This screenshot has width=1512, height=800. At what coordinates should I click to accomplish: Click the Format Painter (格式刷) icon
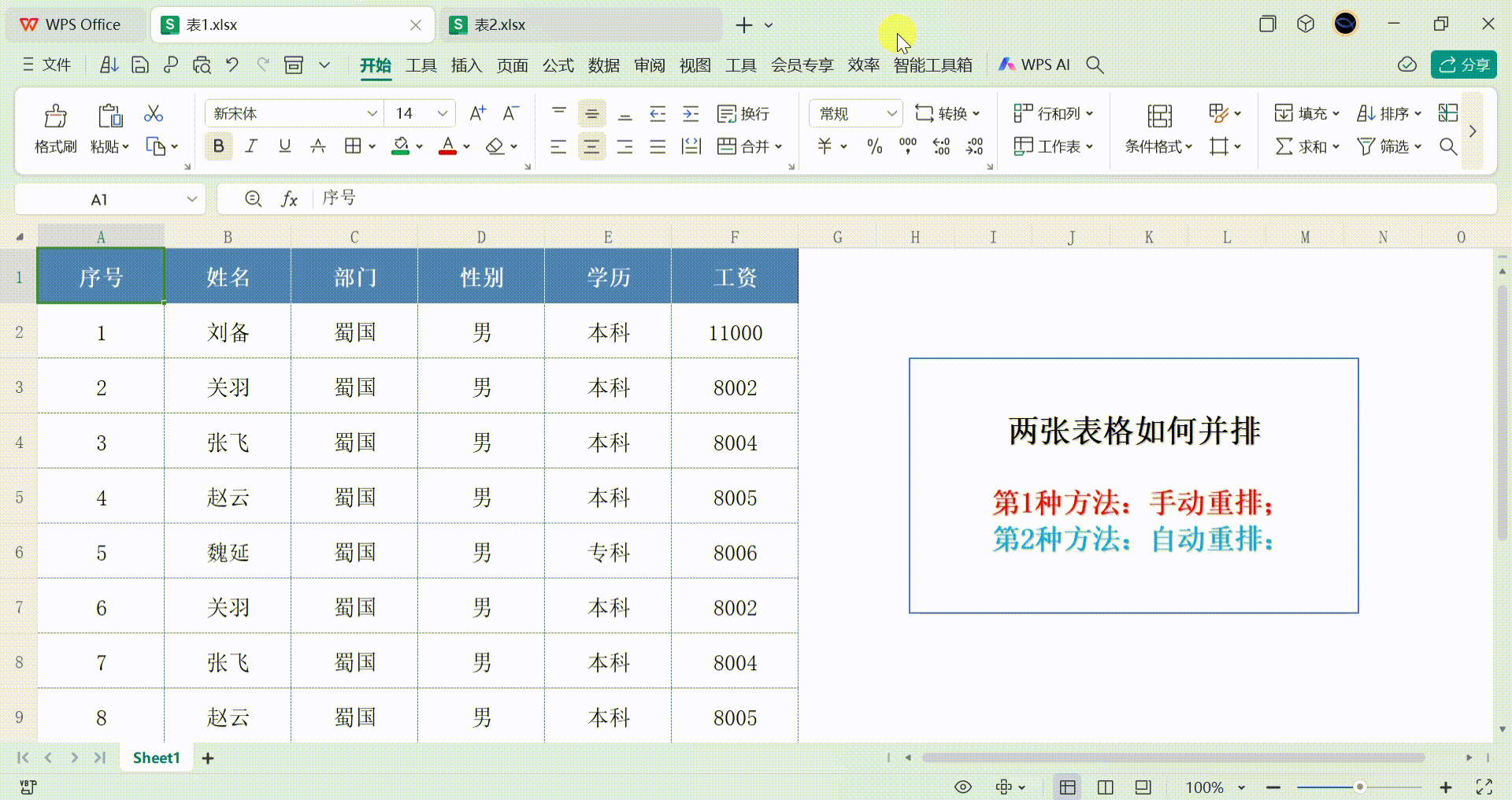pyautogui.click(x=55, y=116)
